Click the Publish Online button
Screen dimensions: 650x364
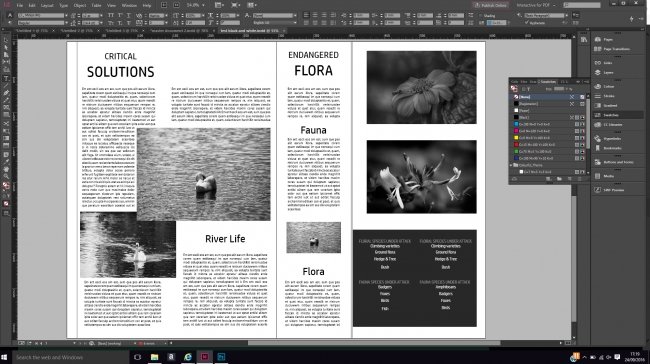point(491,5)
